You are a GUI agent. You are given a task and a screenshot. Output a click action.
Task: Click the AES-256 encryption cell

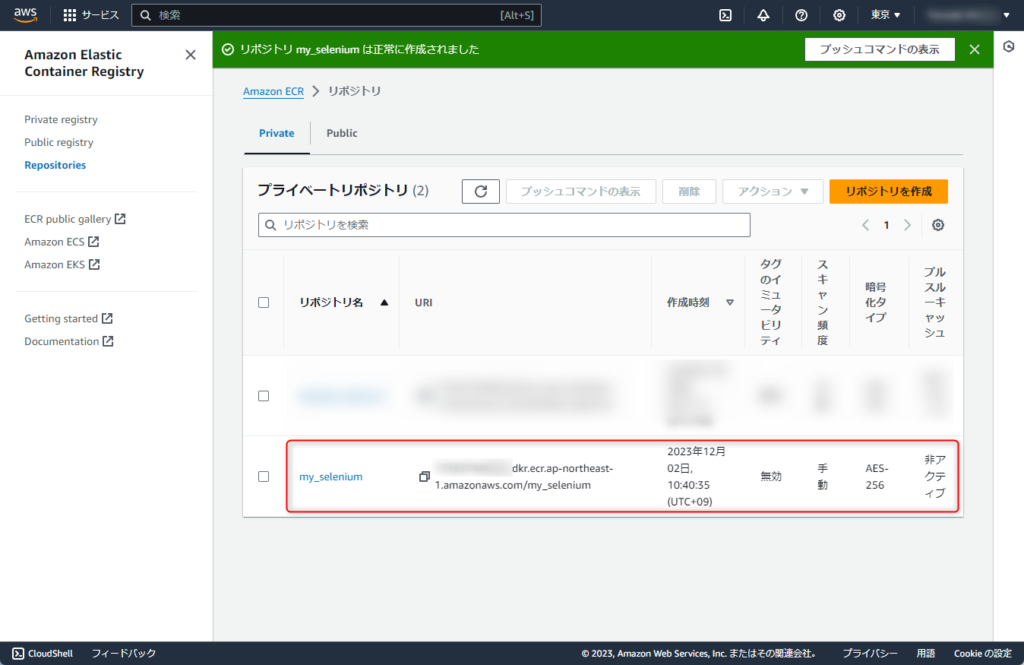point(876,477)
